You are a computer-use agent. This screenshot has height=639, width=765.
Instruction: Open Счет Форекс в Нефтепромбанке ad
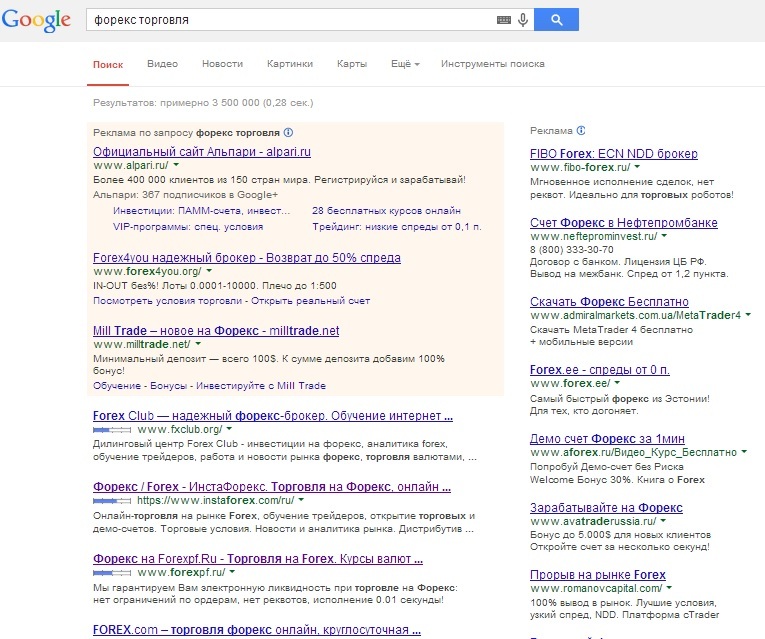pos(624,223)
